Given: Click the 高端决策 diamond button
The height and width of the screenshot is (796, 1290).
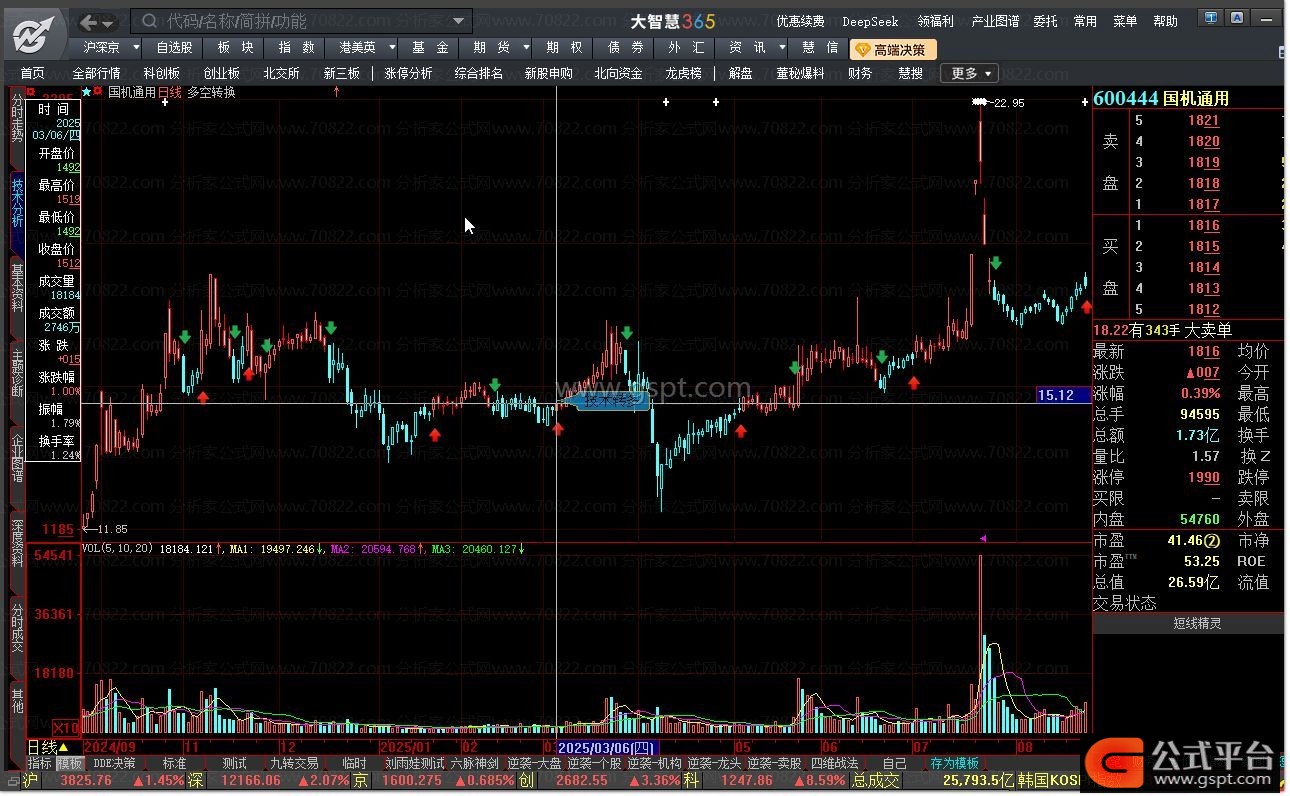Looking at the screenshot, I should (892, 49).
